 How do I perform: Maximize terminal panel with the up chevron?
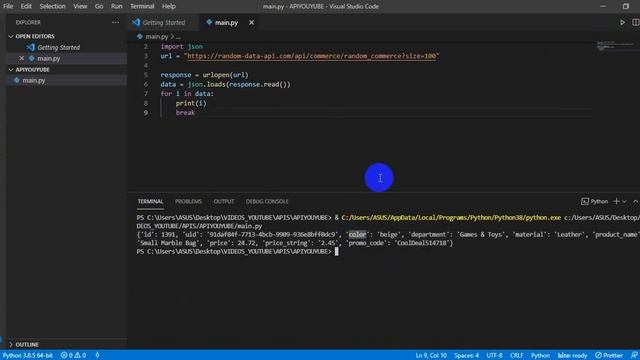(636, 202)
